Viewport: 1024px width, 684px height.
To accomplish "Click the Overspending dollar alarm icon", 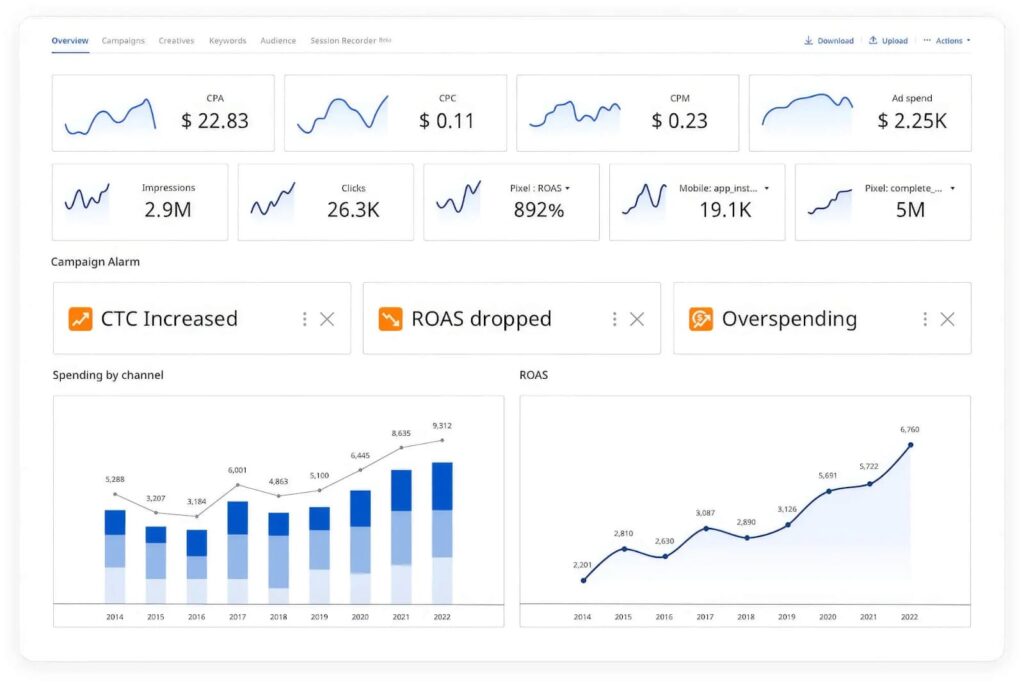I will (x=701, y=319).
